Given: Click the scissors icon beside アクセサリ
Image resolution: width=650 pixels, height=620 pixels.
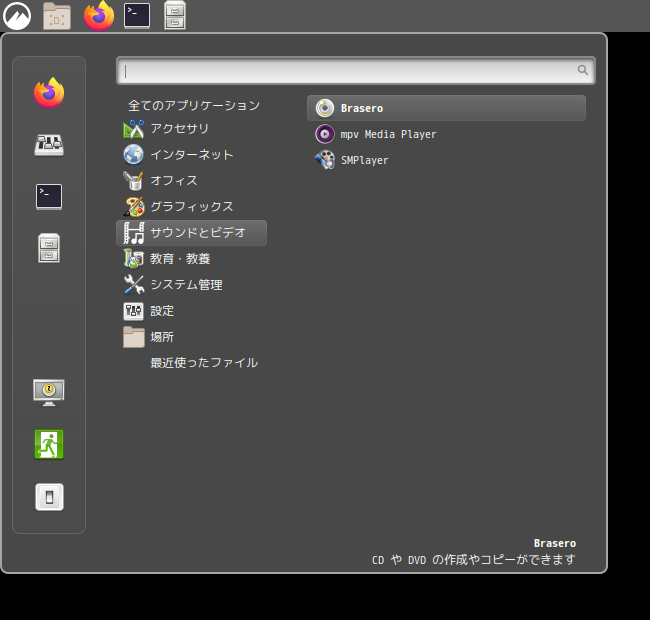Looking at the screenshot, I should tap(133, 129).
